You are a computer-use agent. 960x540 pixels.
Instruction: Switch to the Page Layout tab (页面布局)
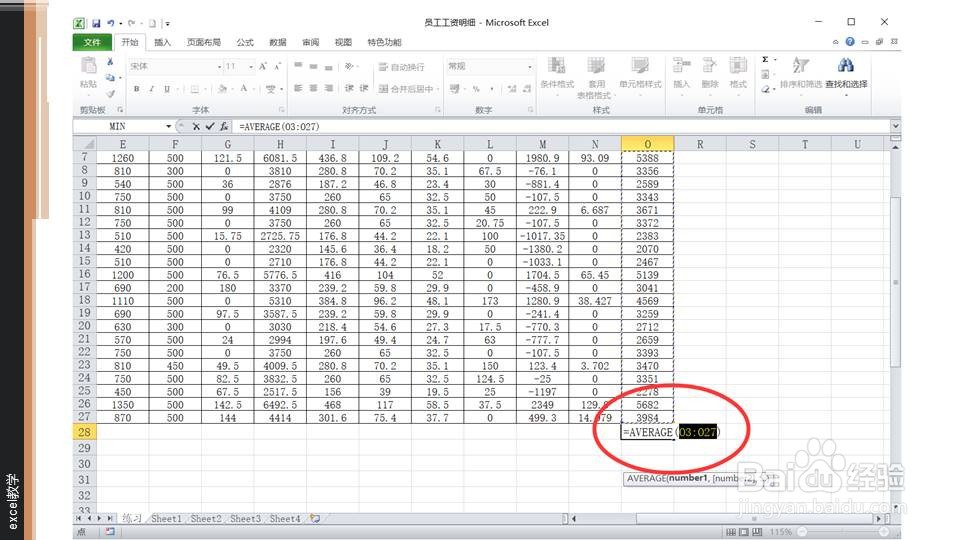pos(204,42)
